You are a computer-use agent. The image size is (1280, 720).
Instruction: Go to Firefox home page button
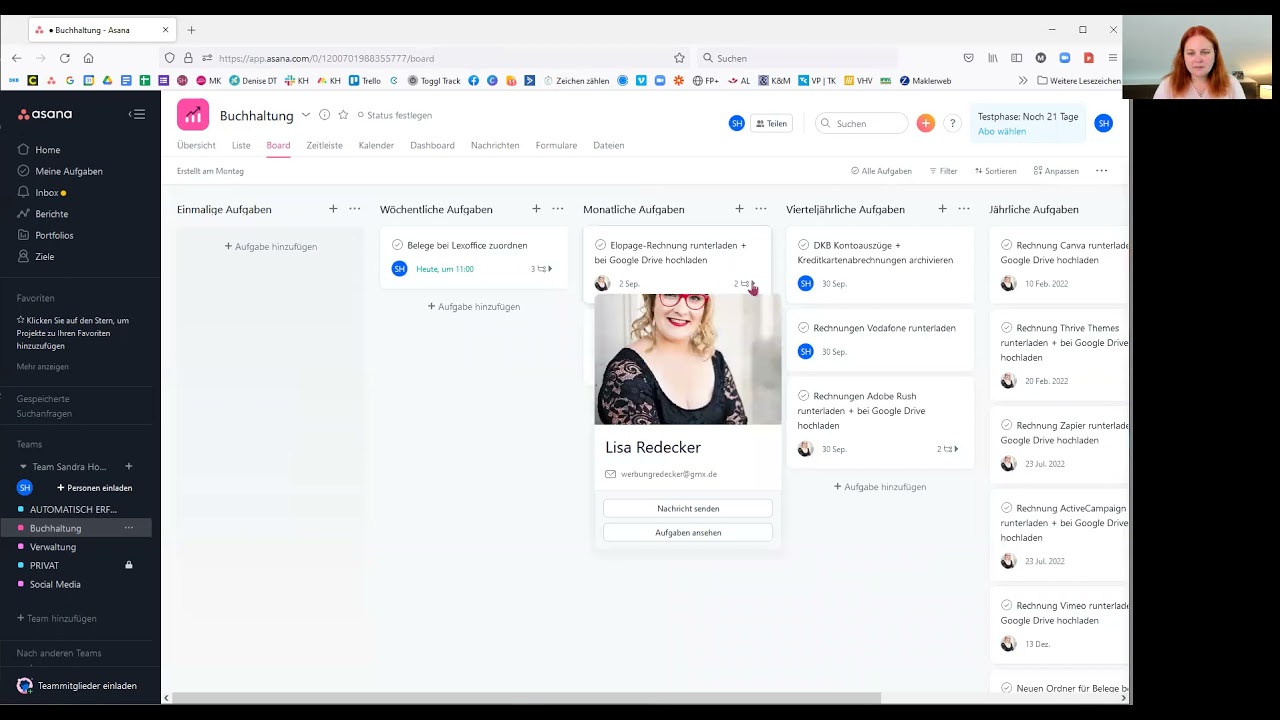tap(88, 58)
